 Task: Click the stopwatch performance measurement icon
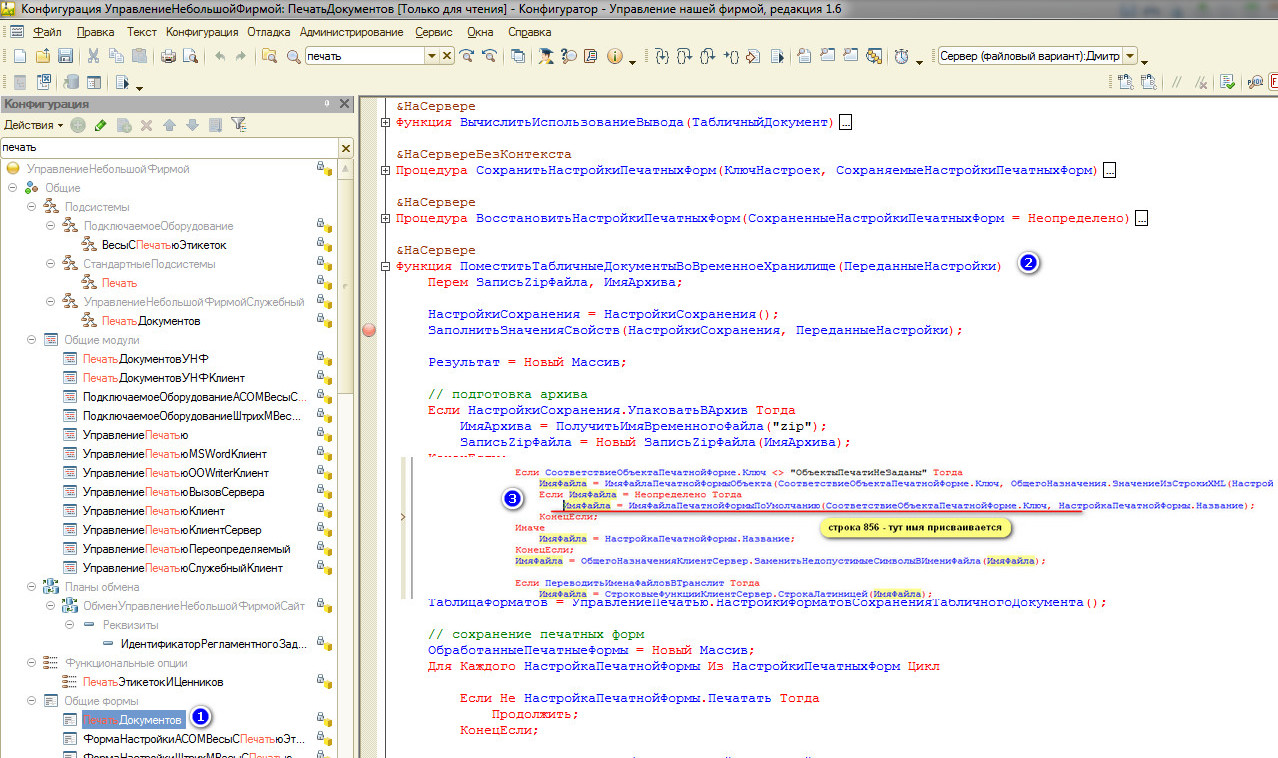pyautogui.click(x=901, y=56)
